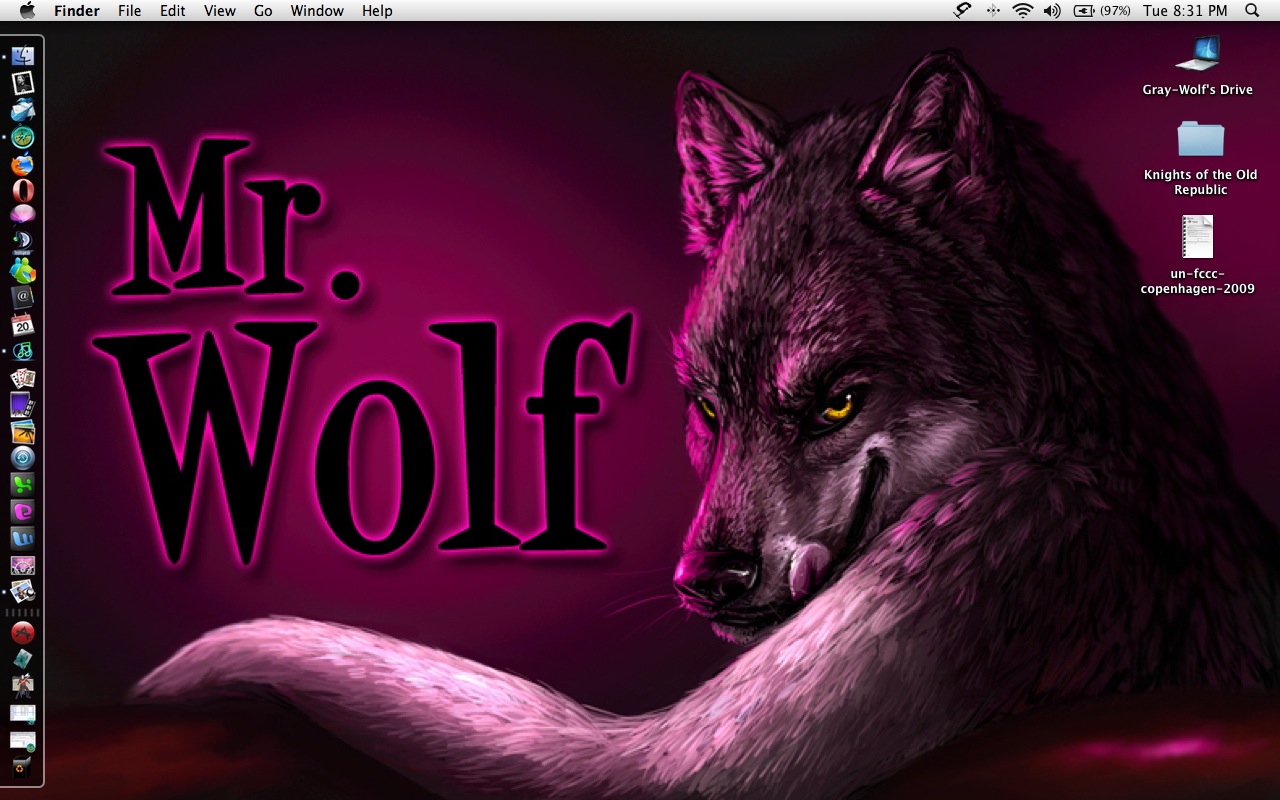The height and width of the screenshot is (800, 1280).
Task: Launch green Microsoft Excel Dock icon
Action: pos(23,485)
